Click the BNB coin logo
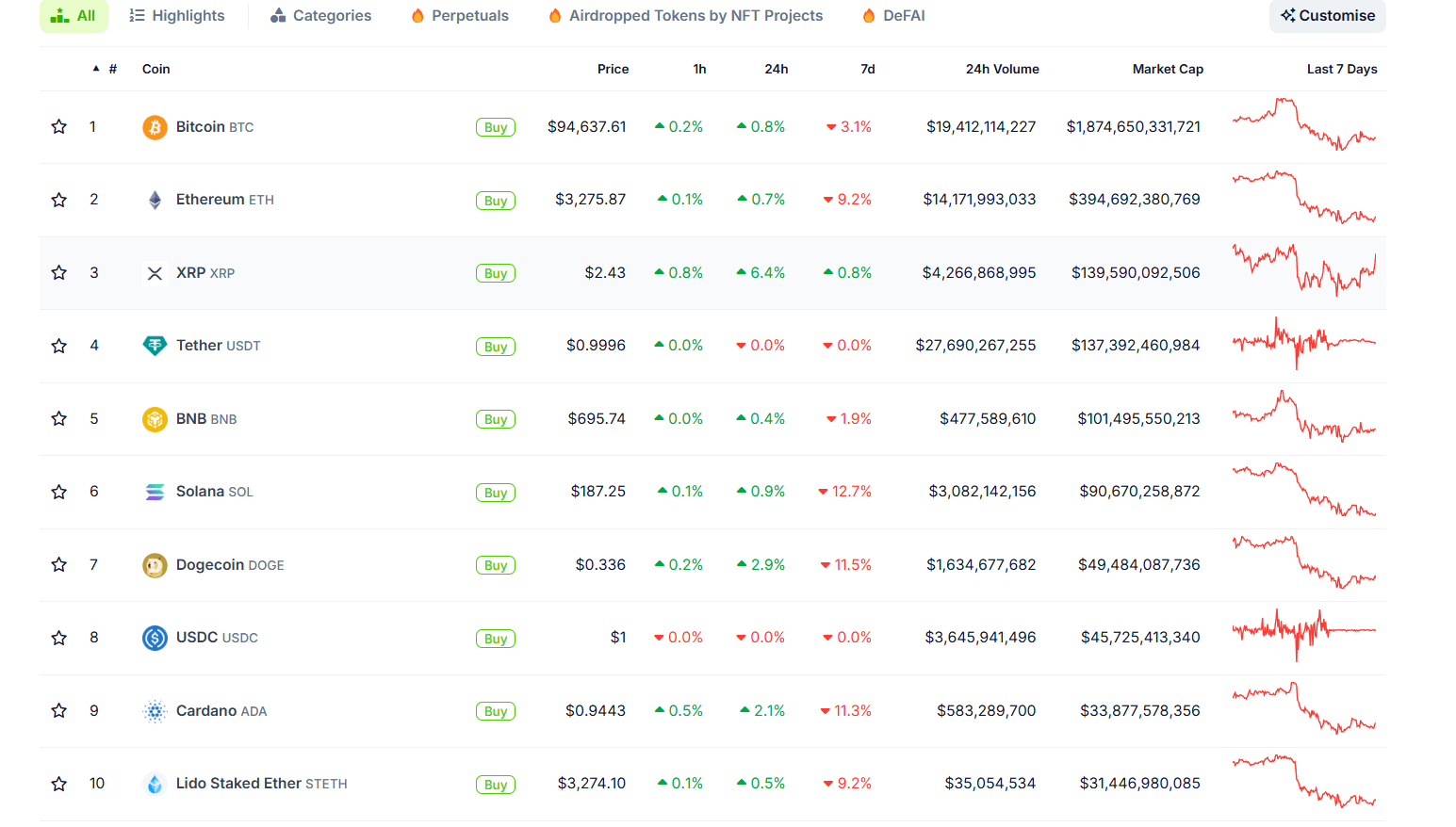The image size is (1456, 827). (155, 418)
